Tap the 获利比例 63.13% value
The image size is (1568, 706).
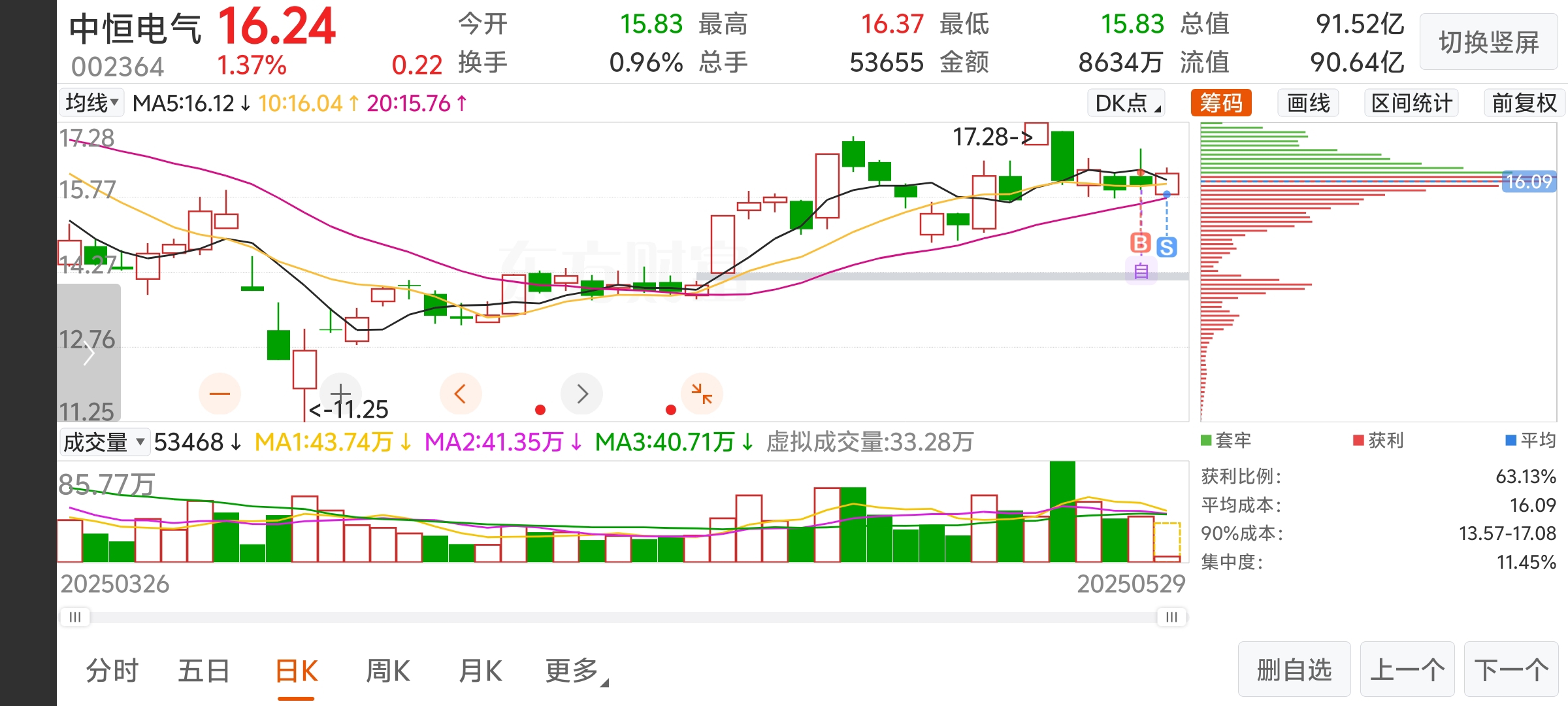[1526, 477]
